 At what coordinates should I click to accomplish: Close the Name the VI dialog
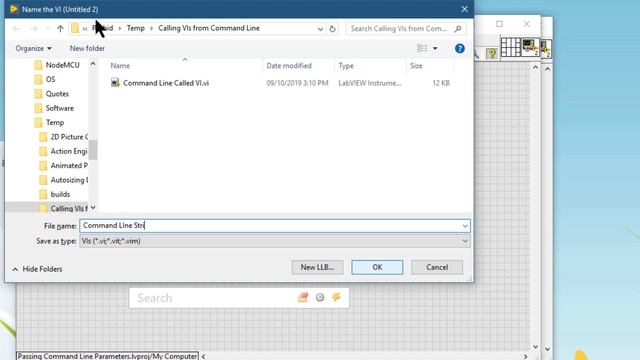click(x=464, y=9)
